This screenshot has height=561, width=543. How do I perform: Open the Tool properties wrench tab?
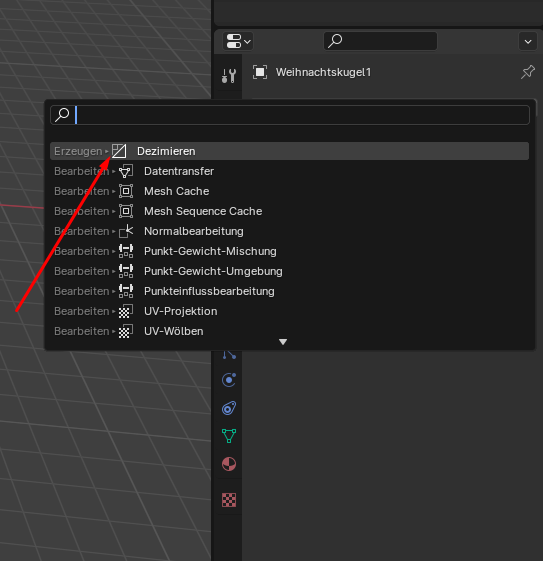[229, 75]
